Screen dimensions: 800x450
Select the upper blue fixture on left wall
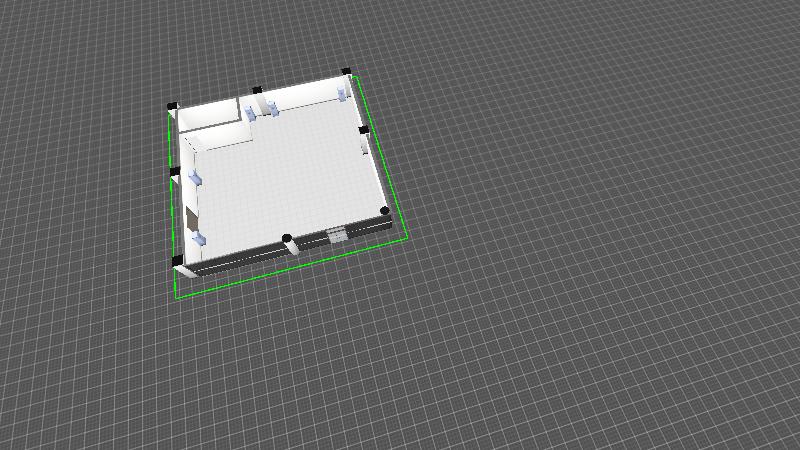[x=195, y=177]
